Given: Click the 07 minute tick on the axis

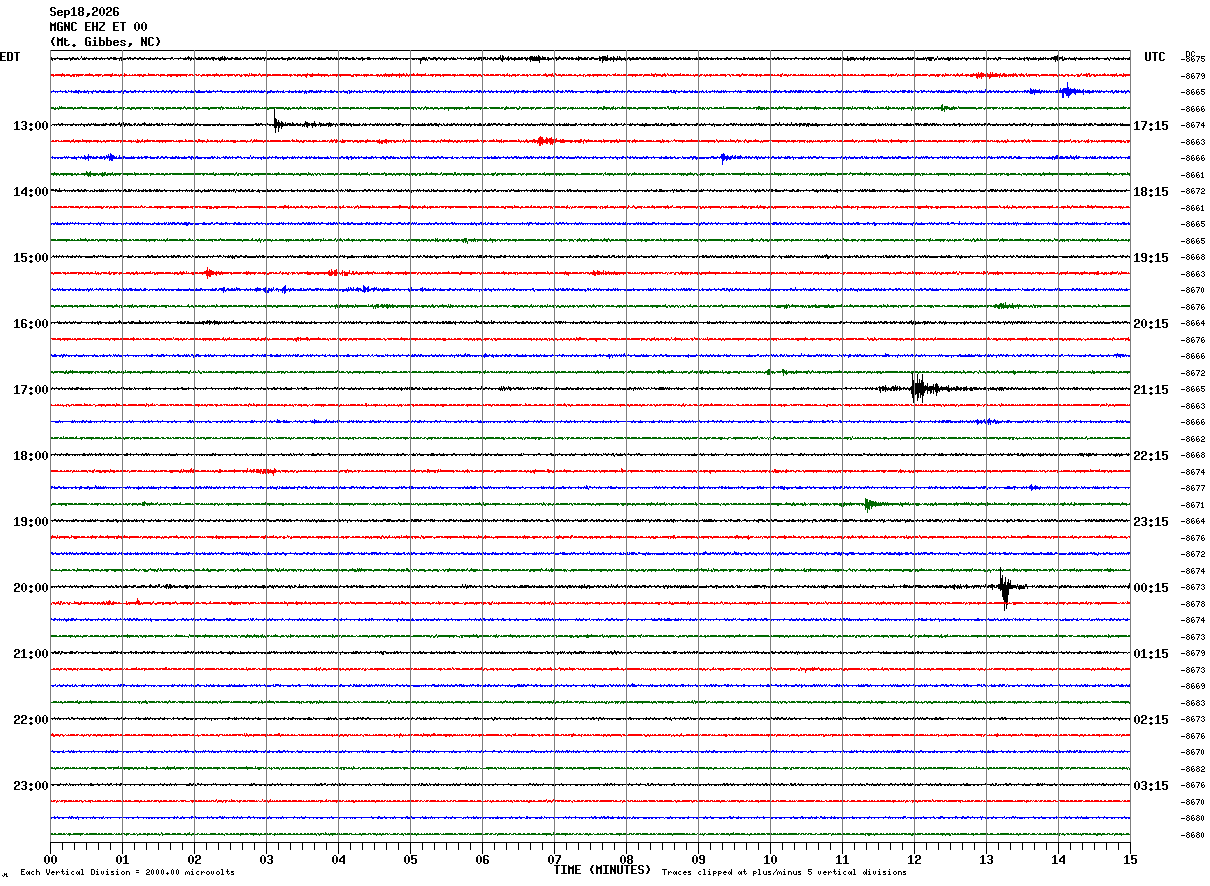Looking at the screenshot, I should [x=554, y=859].
